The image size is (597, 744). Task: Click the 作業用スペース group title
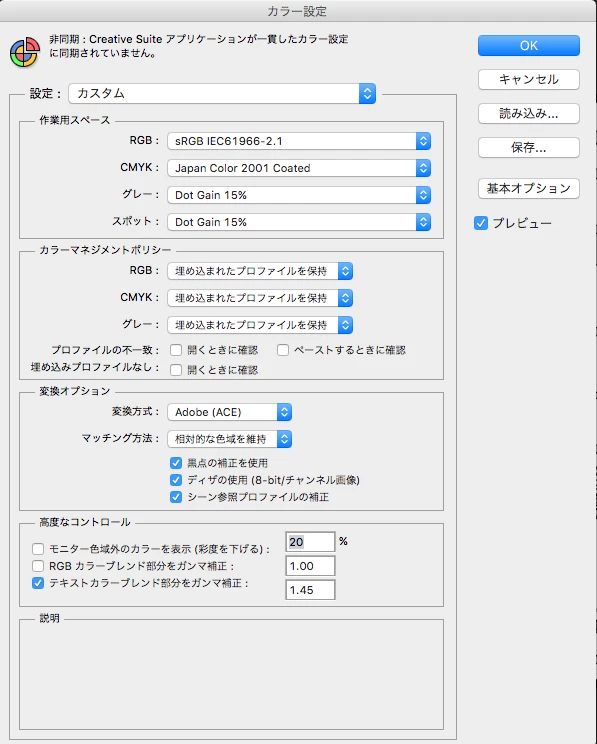pos(75,120)
